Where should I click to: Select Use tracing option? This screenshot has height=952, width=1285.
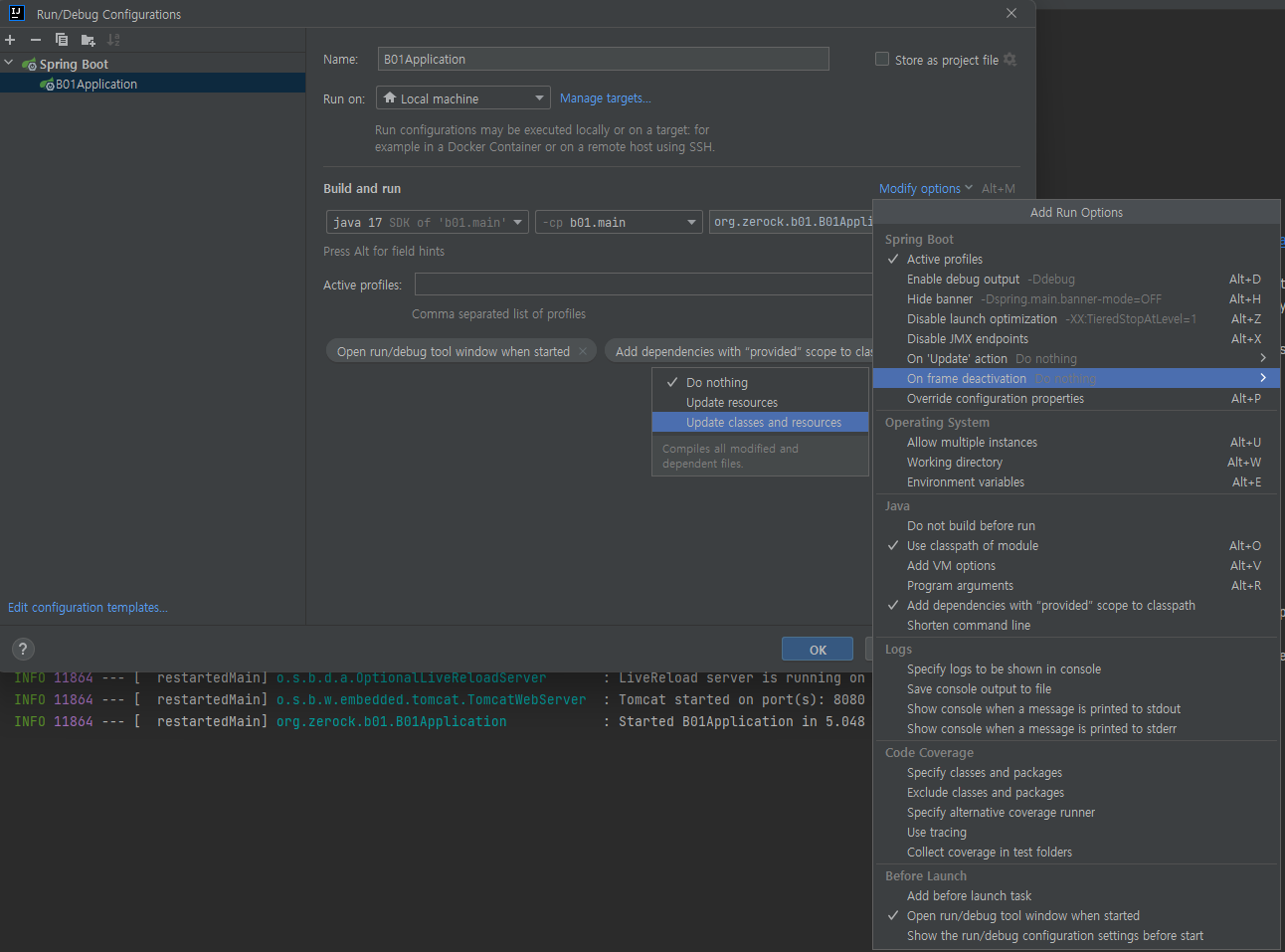[1076, 832]
